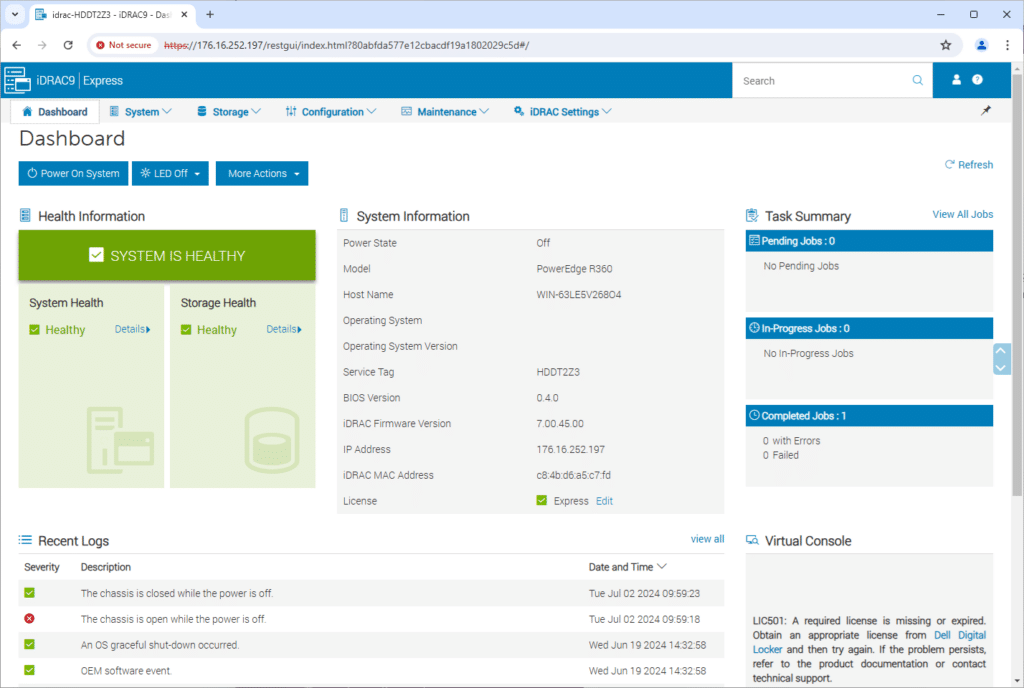This screenshot has width=1024, height=688.
Task: Click the pin icon in navigation bar
Action: pyautogui.click(x=986, y=111)
